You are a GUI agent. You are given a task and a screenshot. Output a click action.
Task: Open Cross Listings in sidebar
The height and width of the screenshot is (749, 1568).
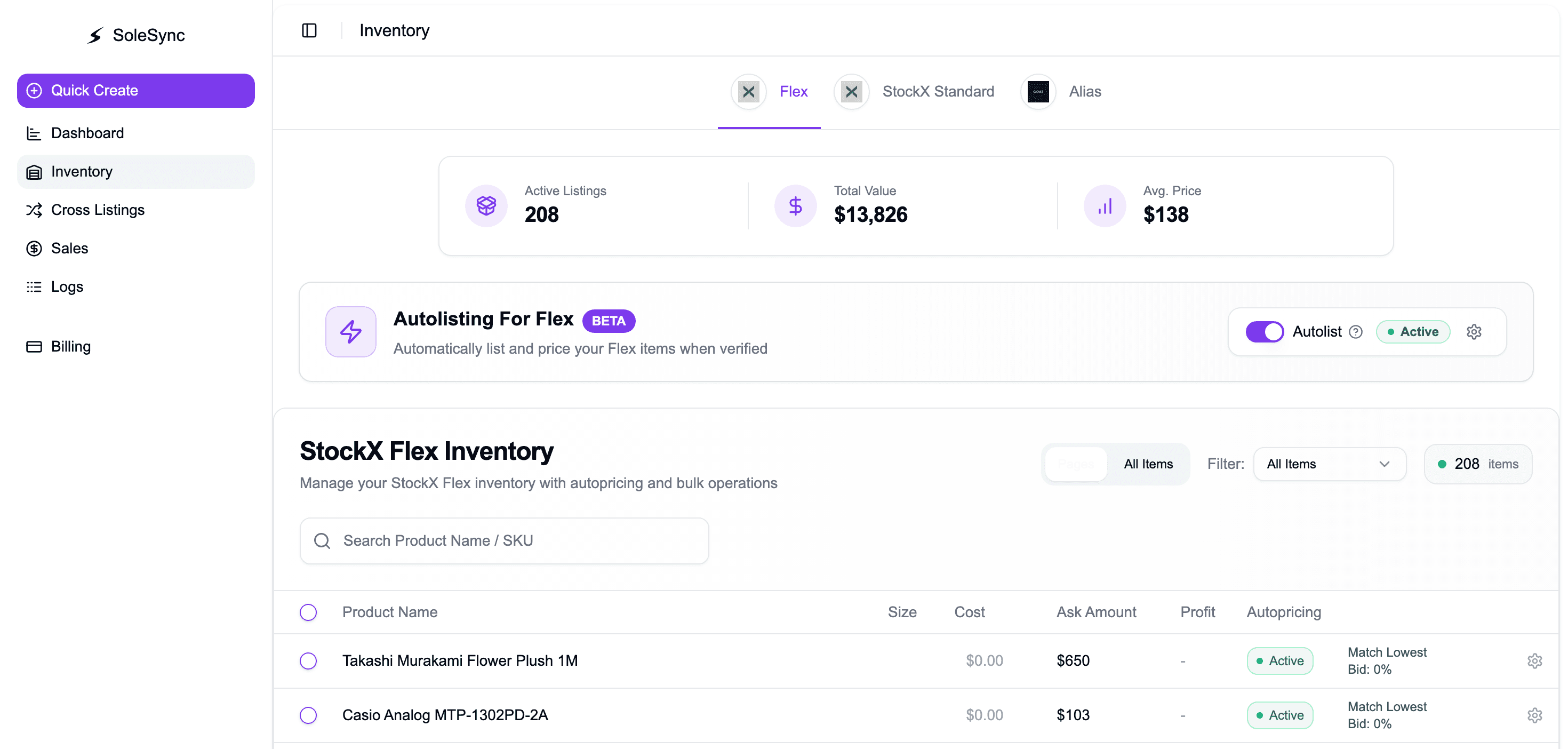click(136, 210)
